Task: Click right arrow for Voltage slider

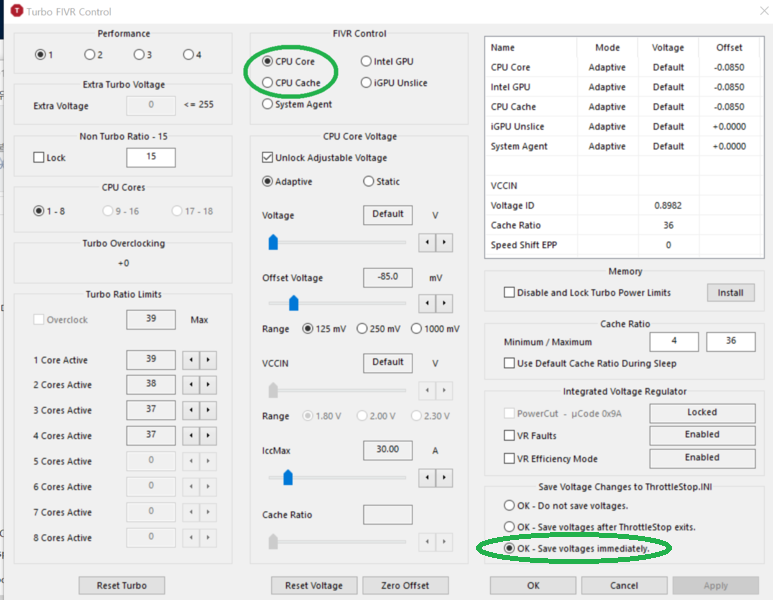Action: (x=444, y=243)
